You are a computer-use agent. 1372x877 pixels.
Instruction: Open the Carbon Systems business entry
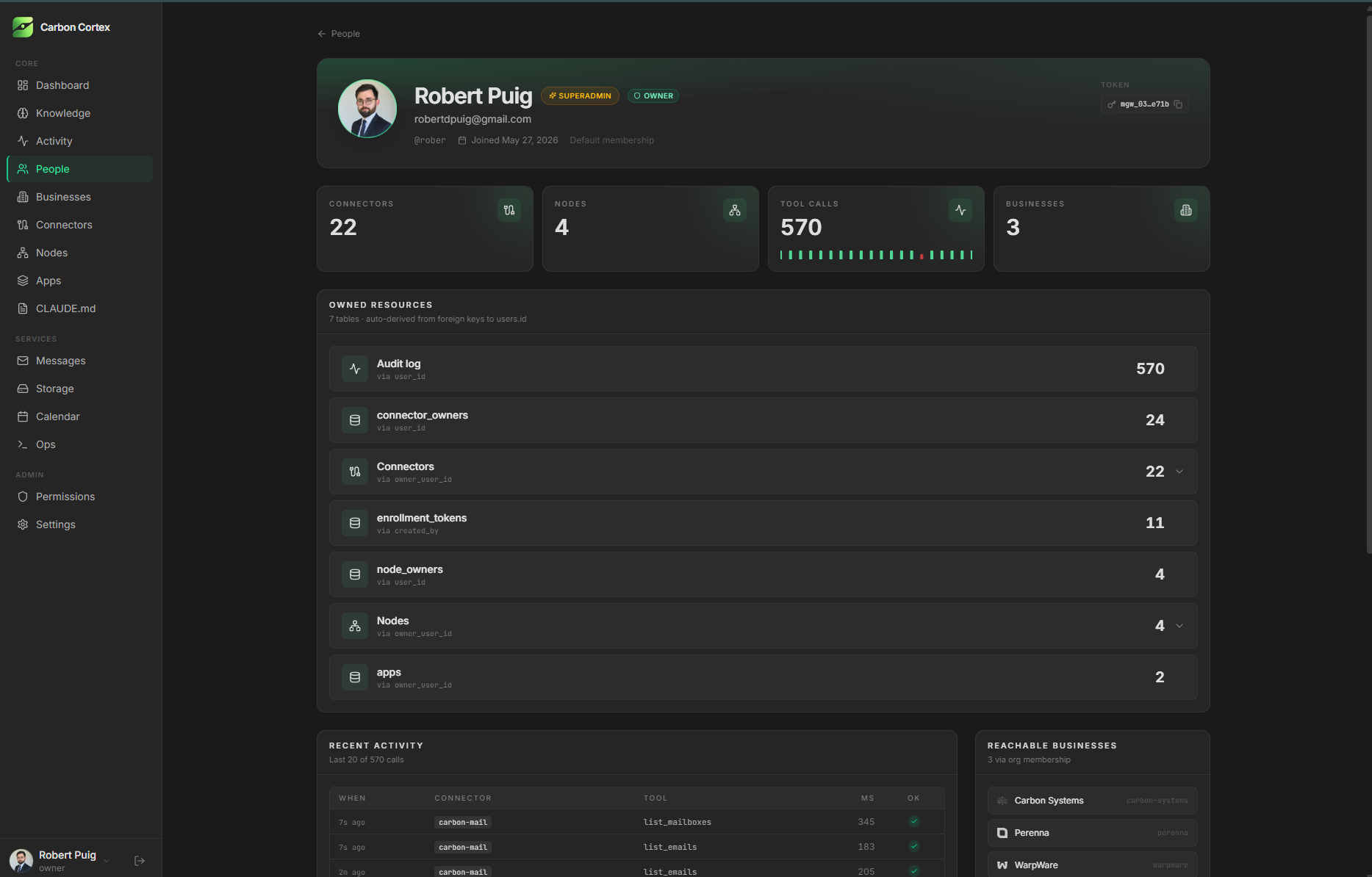tap(1093, 801)
